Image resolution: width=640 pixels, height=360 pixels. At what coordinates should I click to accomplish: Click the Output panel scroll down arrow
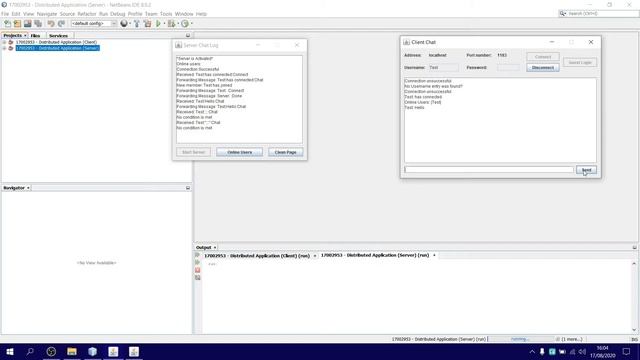click(634, 330)
